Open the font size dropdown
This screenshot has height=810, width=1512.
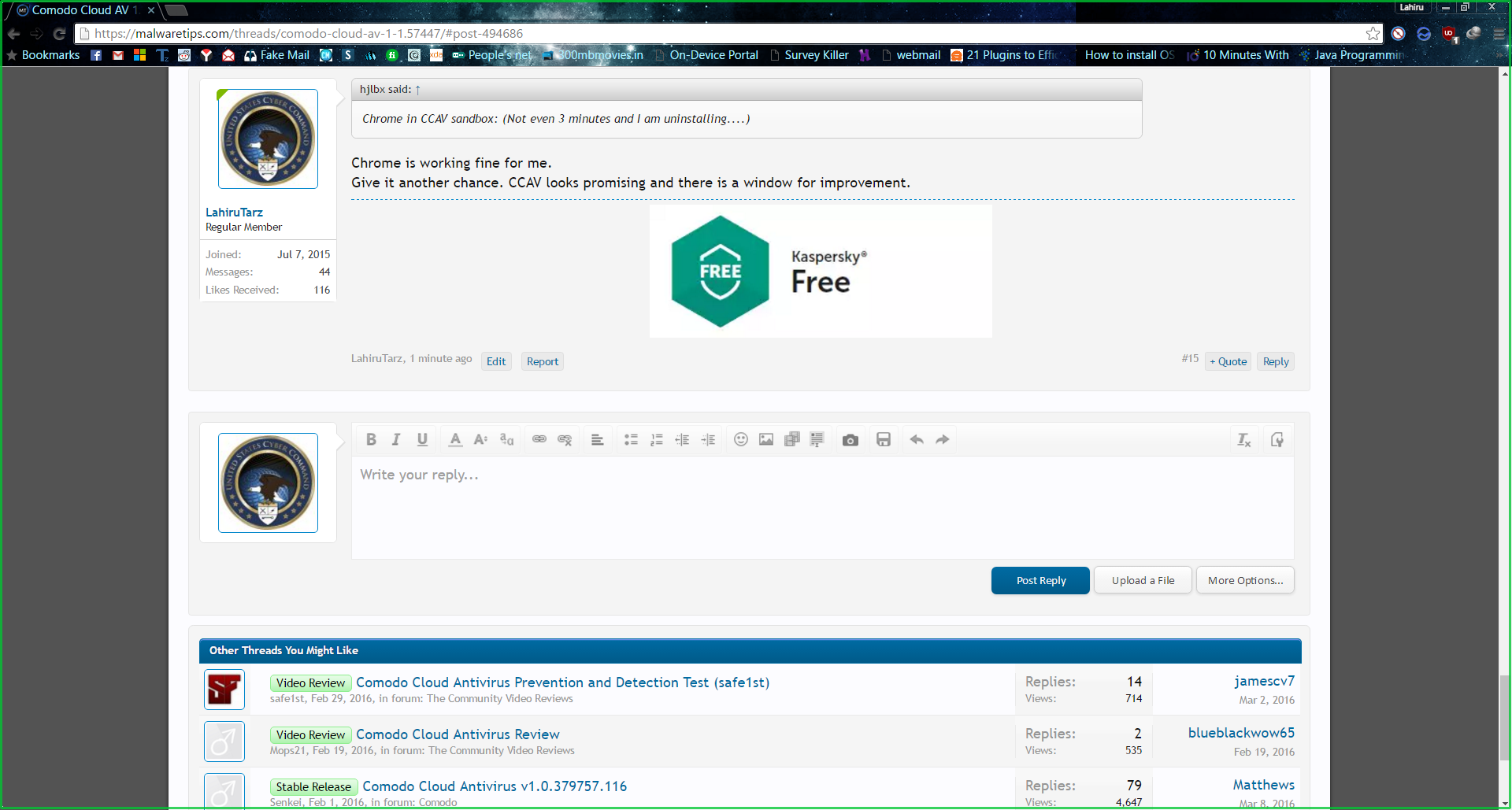pyautogui.click(x=480, y=439)
